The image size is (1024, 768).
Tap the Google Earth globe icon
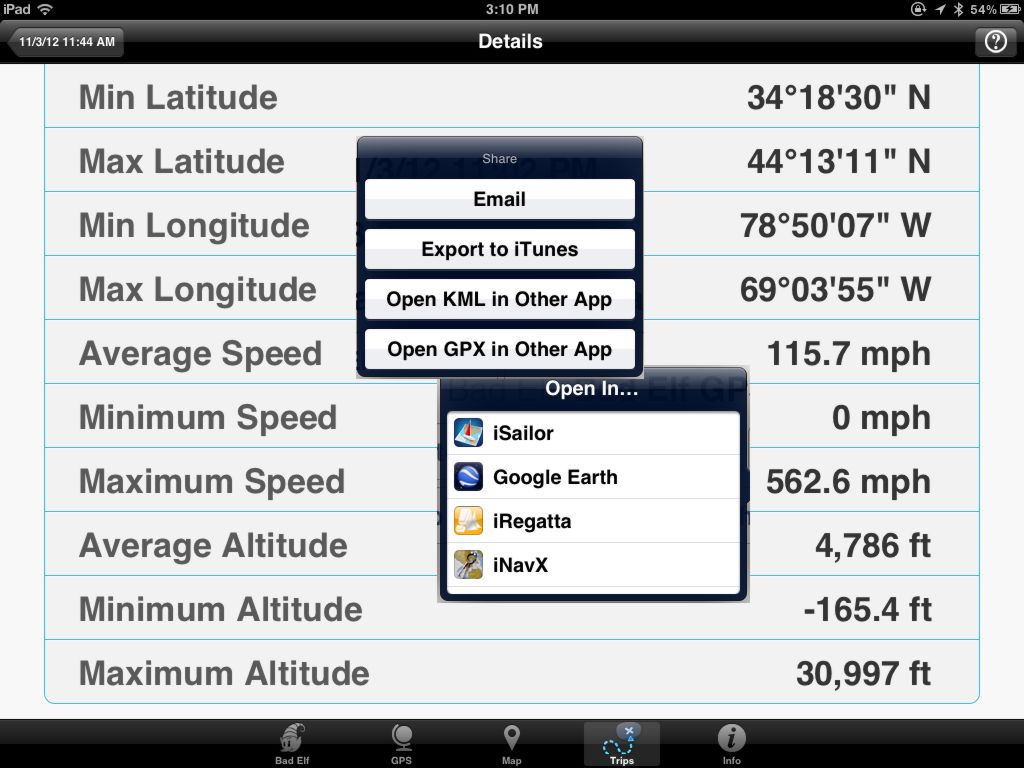[468, 477]
